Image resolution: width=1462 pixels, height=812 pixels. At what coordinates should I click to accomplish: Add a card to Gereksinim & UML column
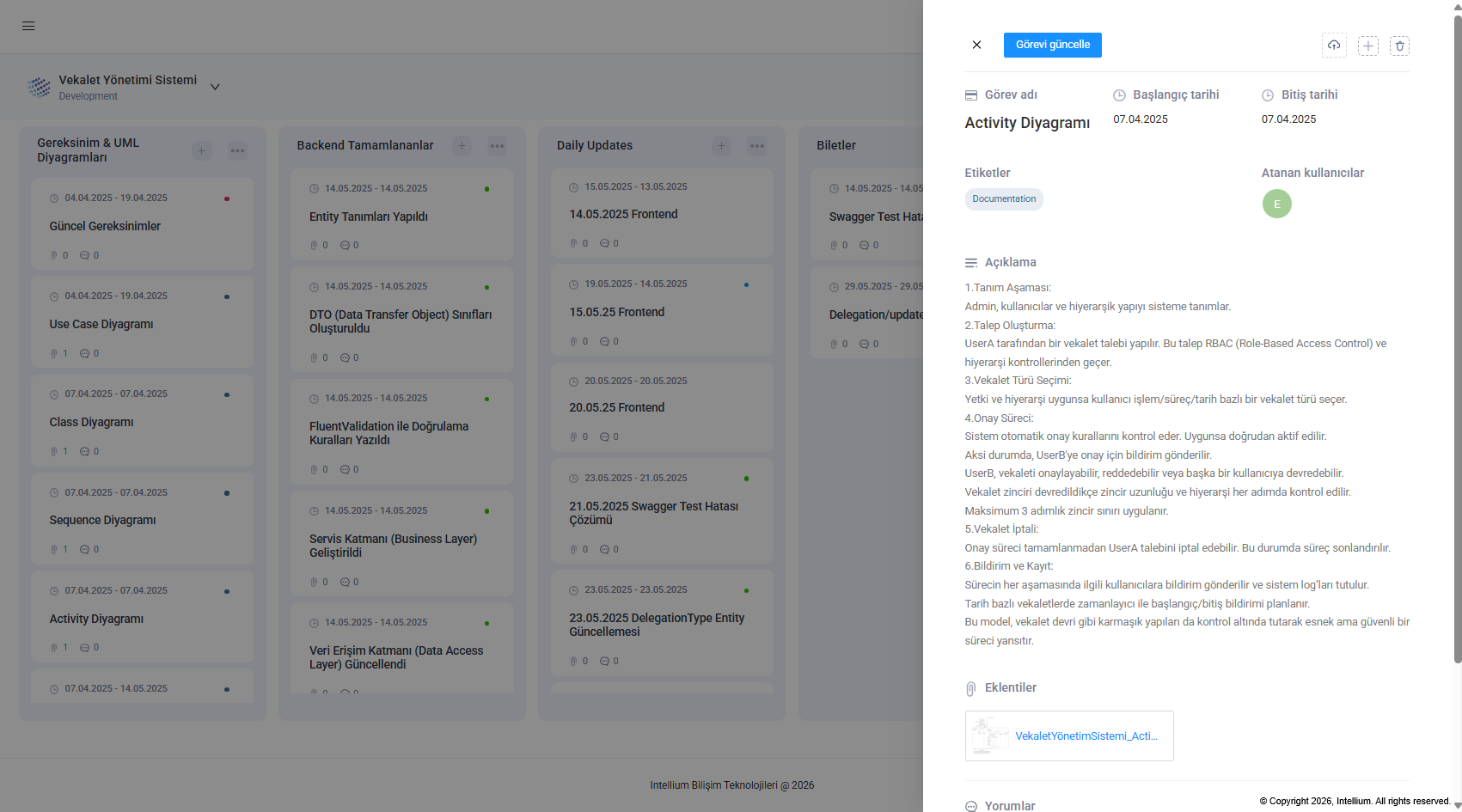(201, 151)
